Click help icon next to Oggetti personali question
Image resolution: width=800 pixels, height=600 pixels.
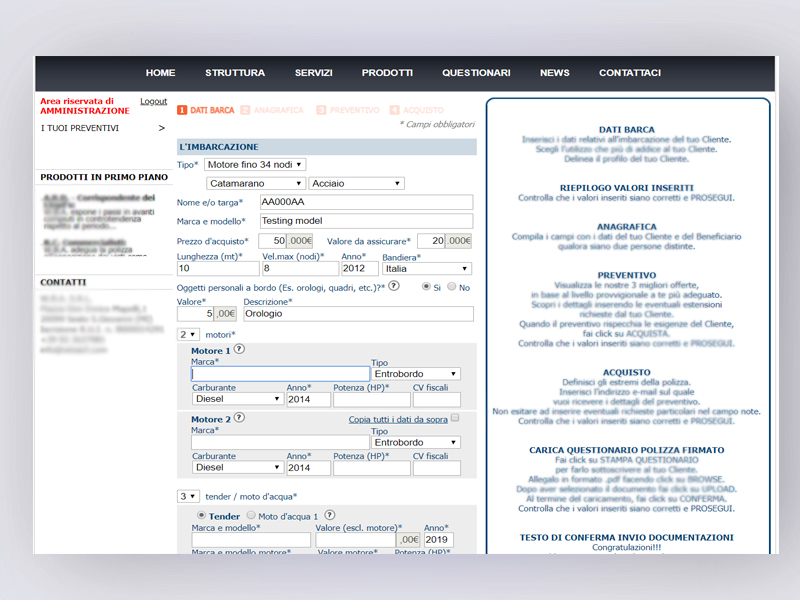pyautogui.click(x=394, y=286)
